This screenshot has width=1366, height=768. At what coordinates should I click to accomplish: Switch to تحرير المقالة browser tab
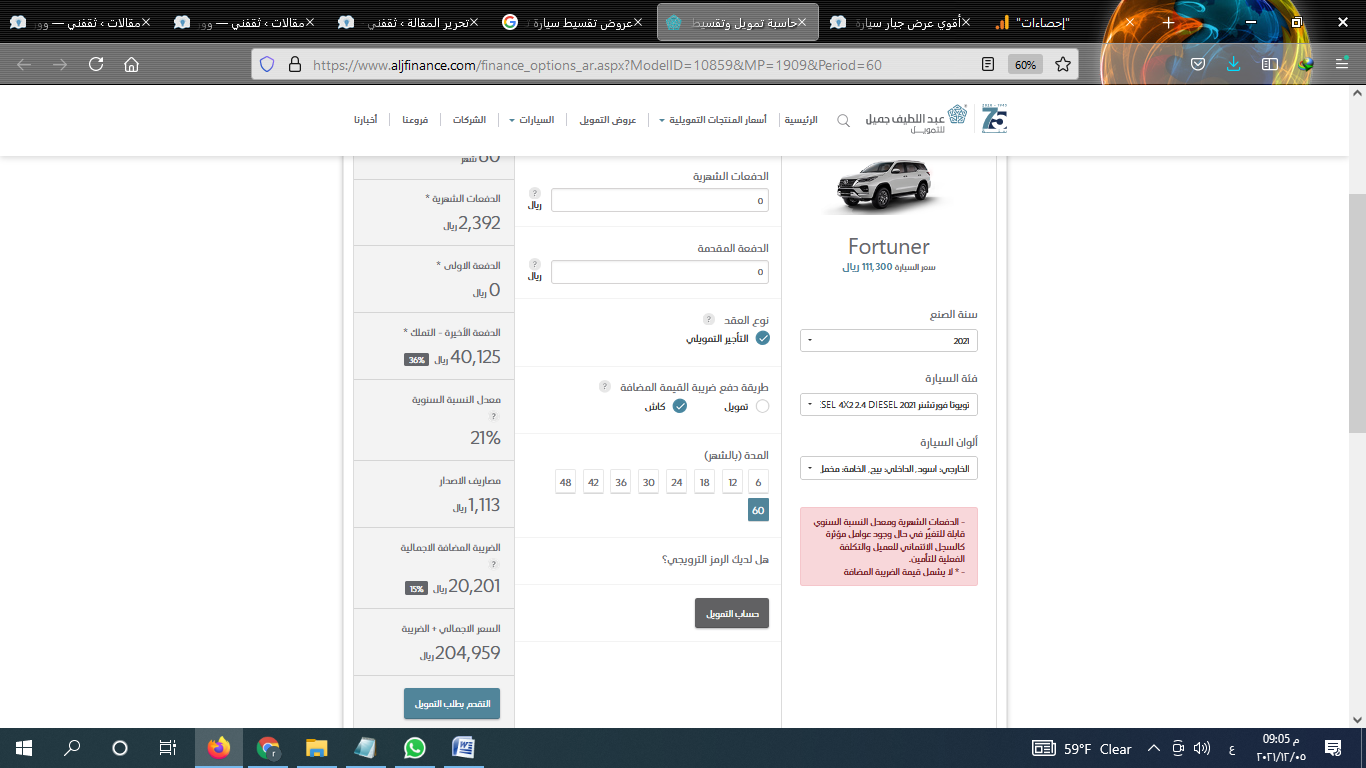click(x=407, y=22)
